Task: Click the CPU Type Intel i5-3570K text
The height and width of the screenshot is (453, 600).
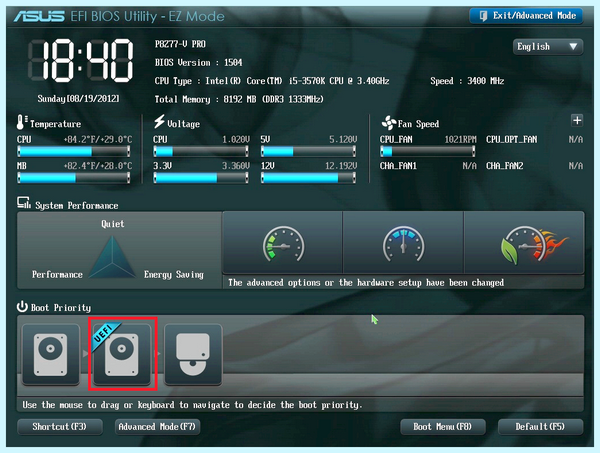Action: point(272,81)
